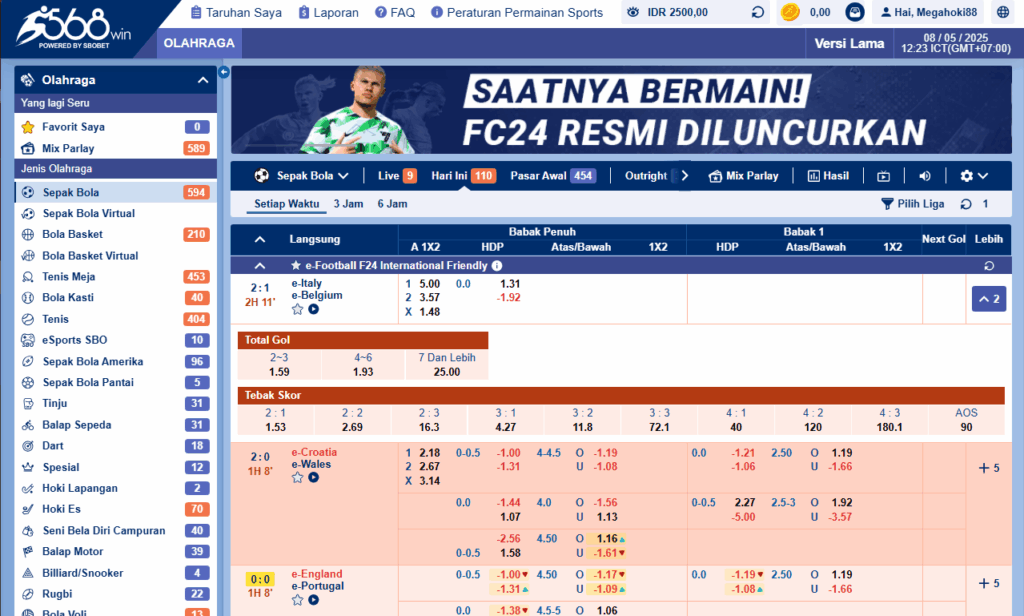Click the gold coin rewards icon
The width and height of the screenshot is (1024, 616).
coord(790,13)
